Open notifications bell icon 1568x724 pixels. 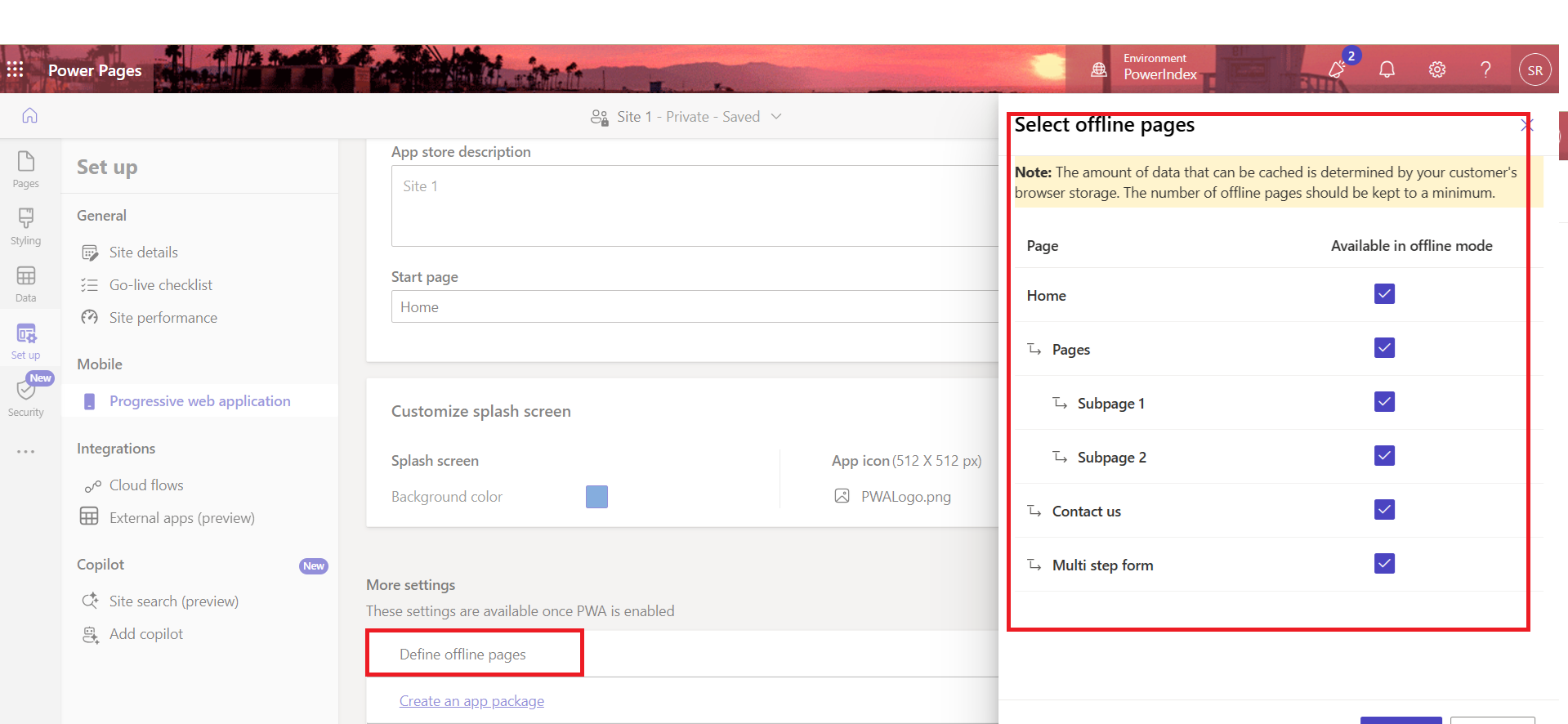pyautogui.click(x=1387, y=69)
